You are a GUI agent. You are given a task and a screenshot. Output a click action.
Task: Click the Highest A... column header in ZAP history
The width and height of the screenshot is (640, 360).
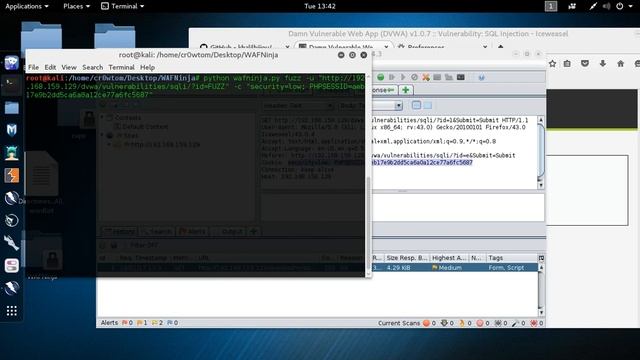click(449, 258)
